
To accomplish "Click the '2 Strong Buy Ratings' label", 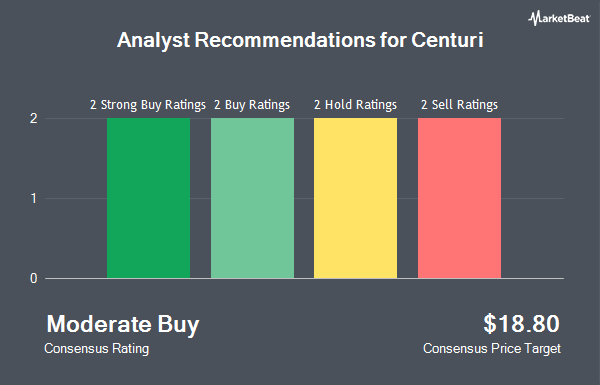I will point(148,105).
